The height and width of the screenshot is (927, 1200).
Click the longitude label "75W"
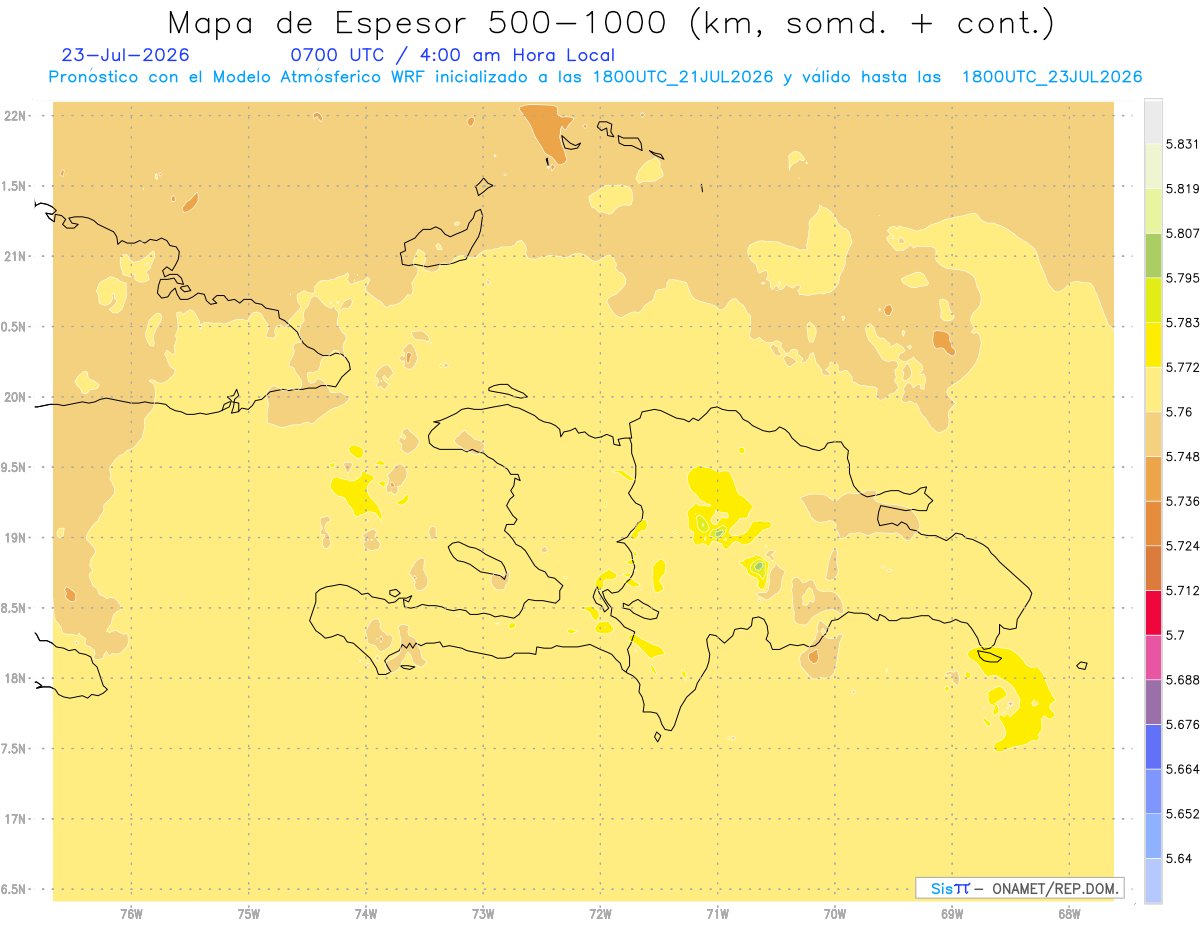coord(249,915)
